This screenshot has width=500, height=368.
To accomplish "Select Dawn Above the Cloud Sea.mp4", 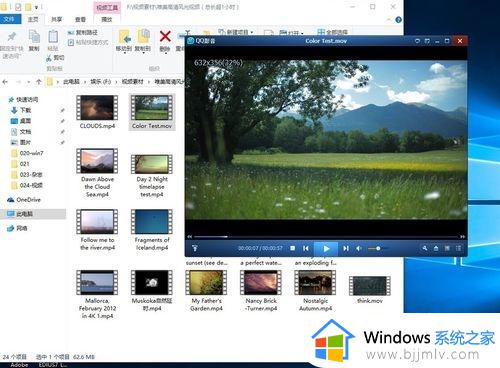I will pos(97,173).
